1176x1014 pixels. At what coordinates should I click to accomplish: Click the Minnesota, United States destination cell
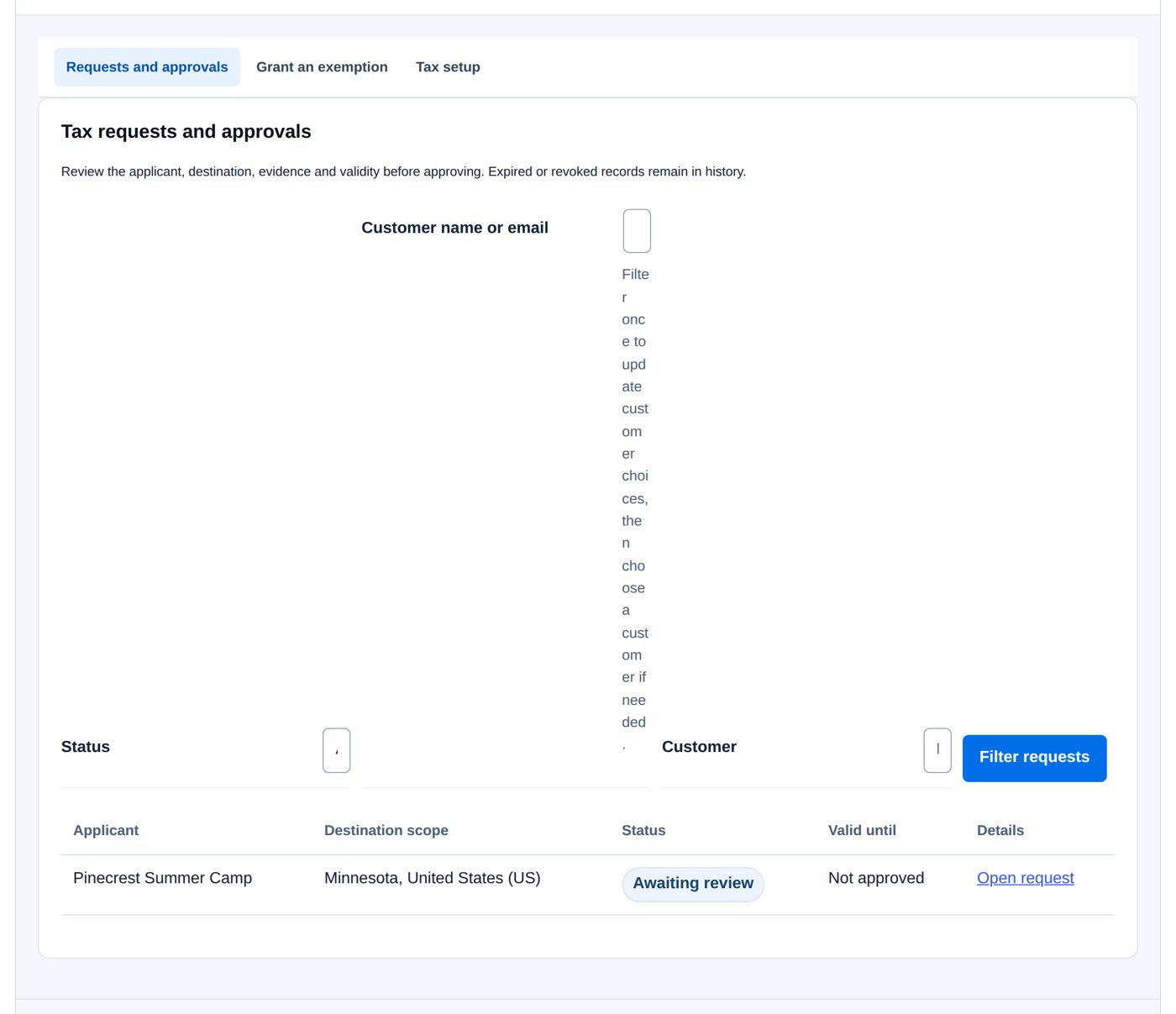pos(433,878)
